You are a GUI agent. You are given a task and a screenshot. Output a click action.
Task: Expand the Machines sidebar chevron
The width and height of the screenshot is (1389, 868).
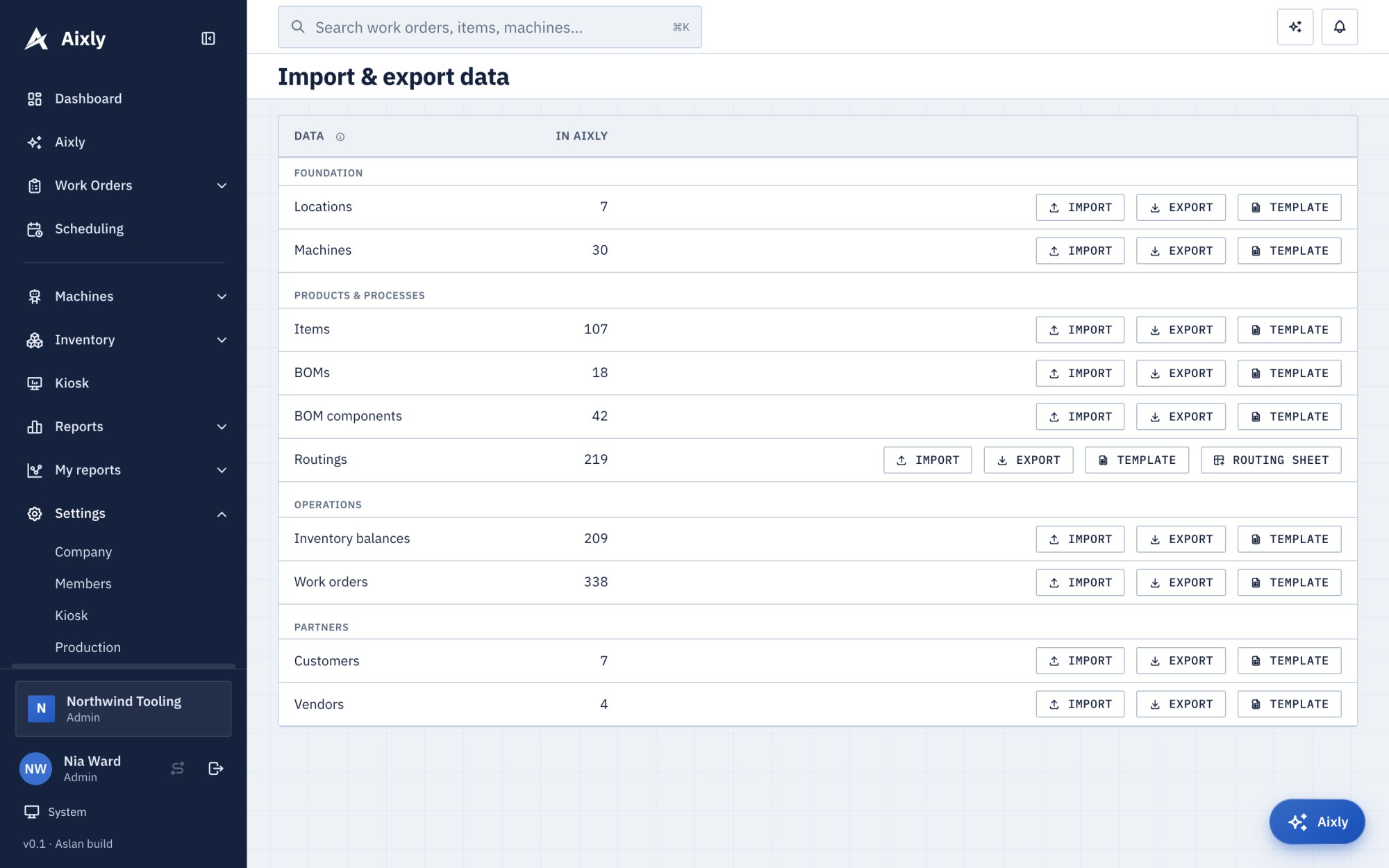[x=222, y=297]
